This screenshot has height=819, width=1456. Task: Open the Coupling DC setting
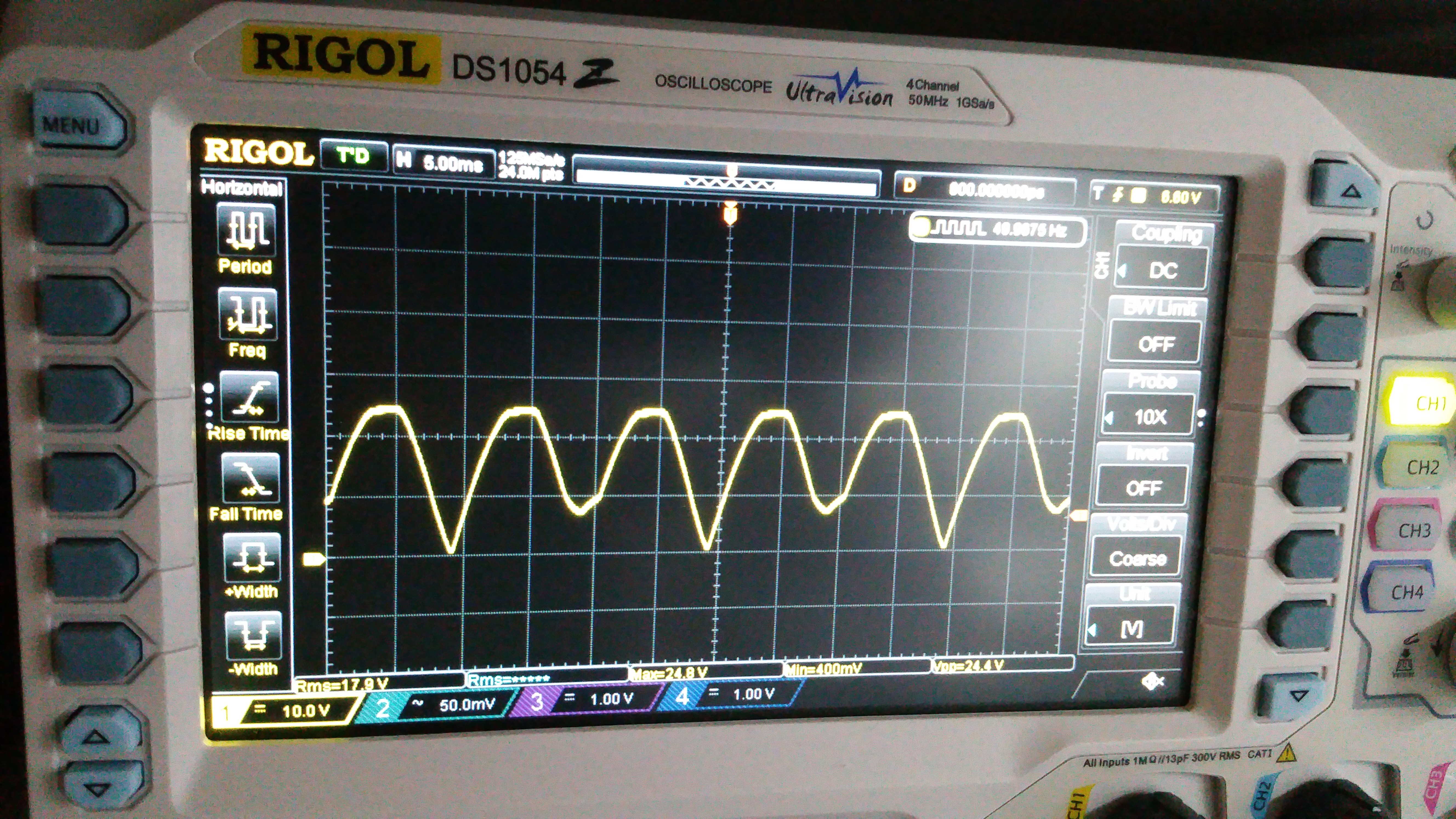click(1162, 270)
